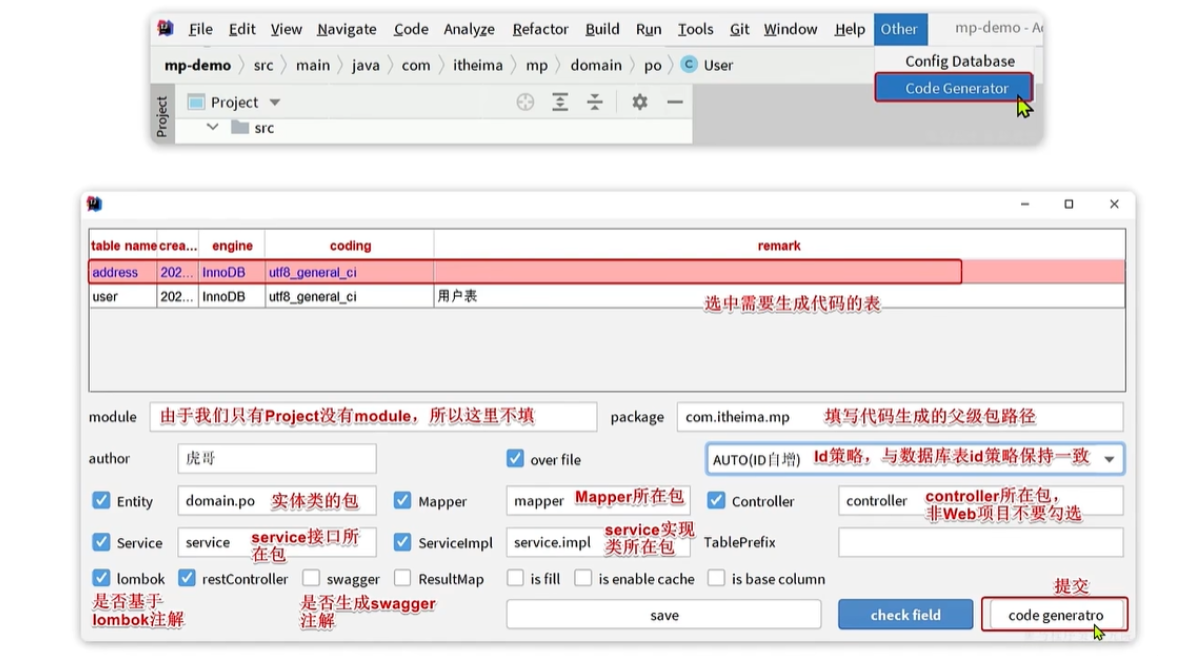
Task: Click the IntelliJ logo in the menu bar
Action: tap(166, 29)
